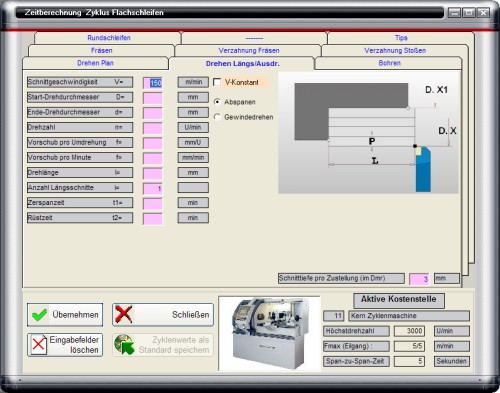Click the Übernehmen button
This screenshot has height=393, width=500.
pos(65,315)
